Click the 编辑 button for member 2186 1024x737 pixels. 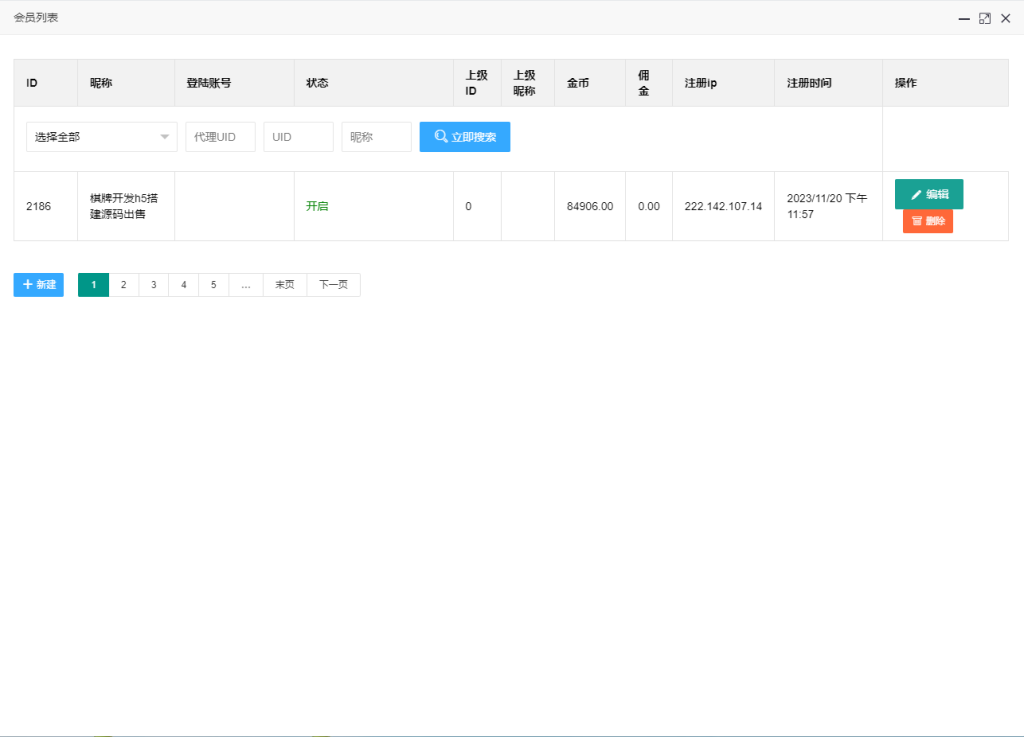(x=929, y=193)
